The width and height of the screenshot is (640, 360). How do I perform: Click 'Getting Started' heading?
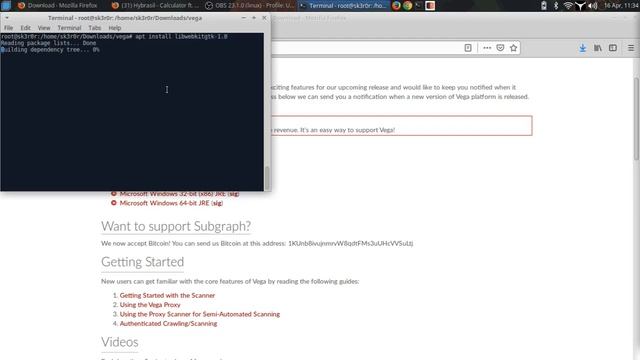142,262
